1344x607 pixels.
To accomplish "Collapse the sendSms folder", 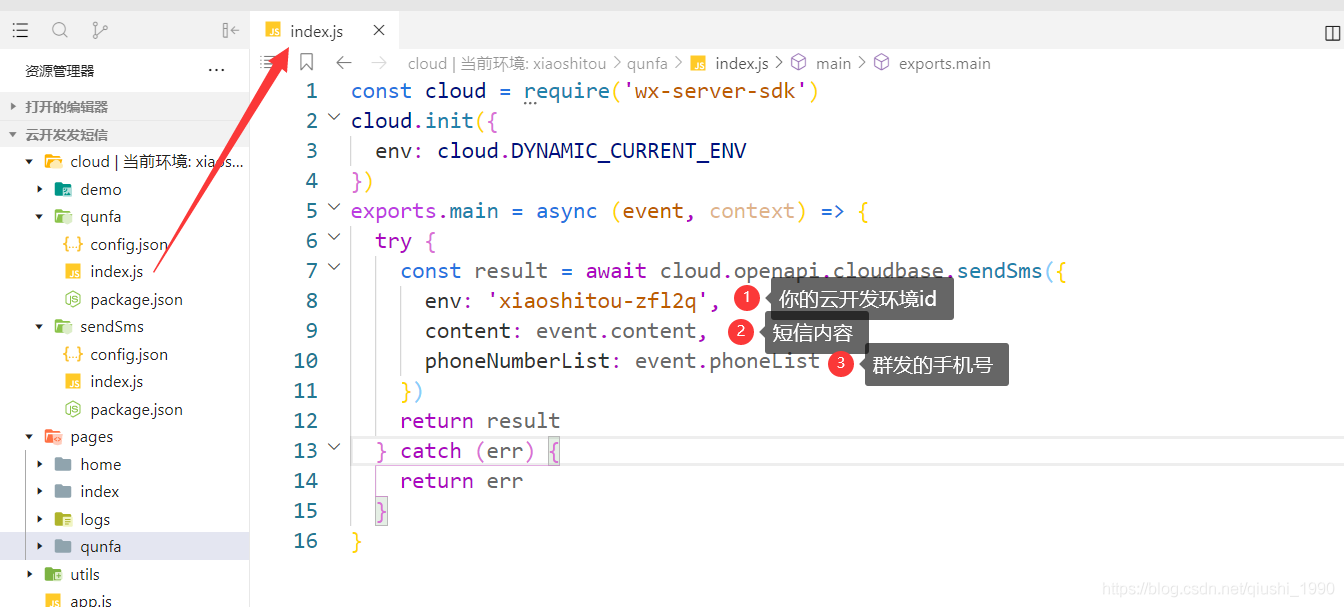I will 40,326.
